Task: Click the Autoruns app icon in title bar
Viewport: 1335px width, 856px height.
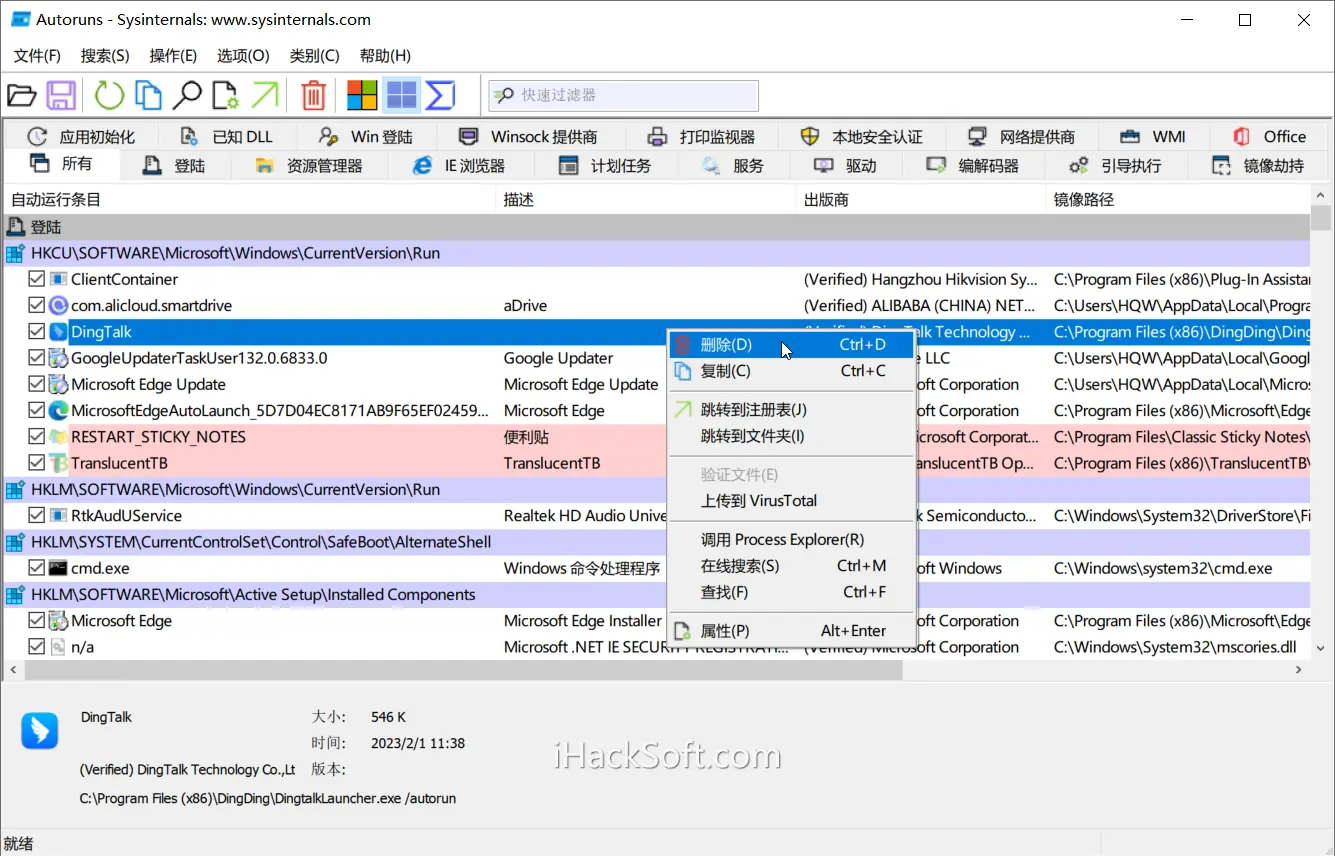Action: tap(20, 20)
